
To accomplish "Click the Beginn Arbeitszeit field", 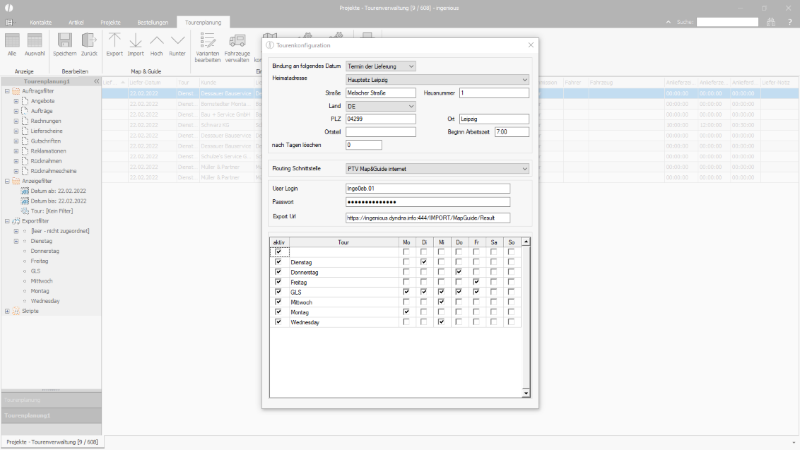I will coord(512,132).
